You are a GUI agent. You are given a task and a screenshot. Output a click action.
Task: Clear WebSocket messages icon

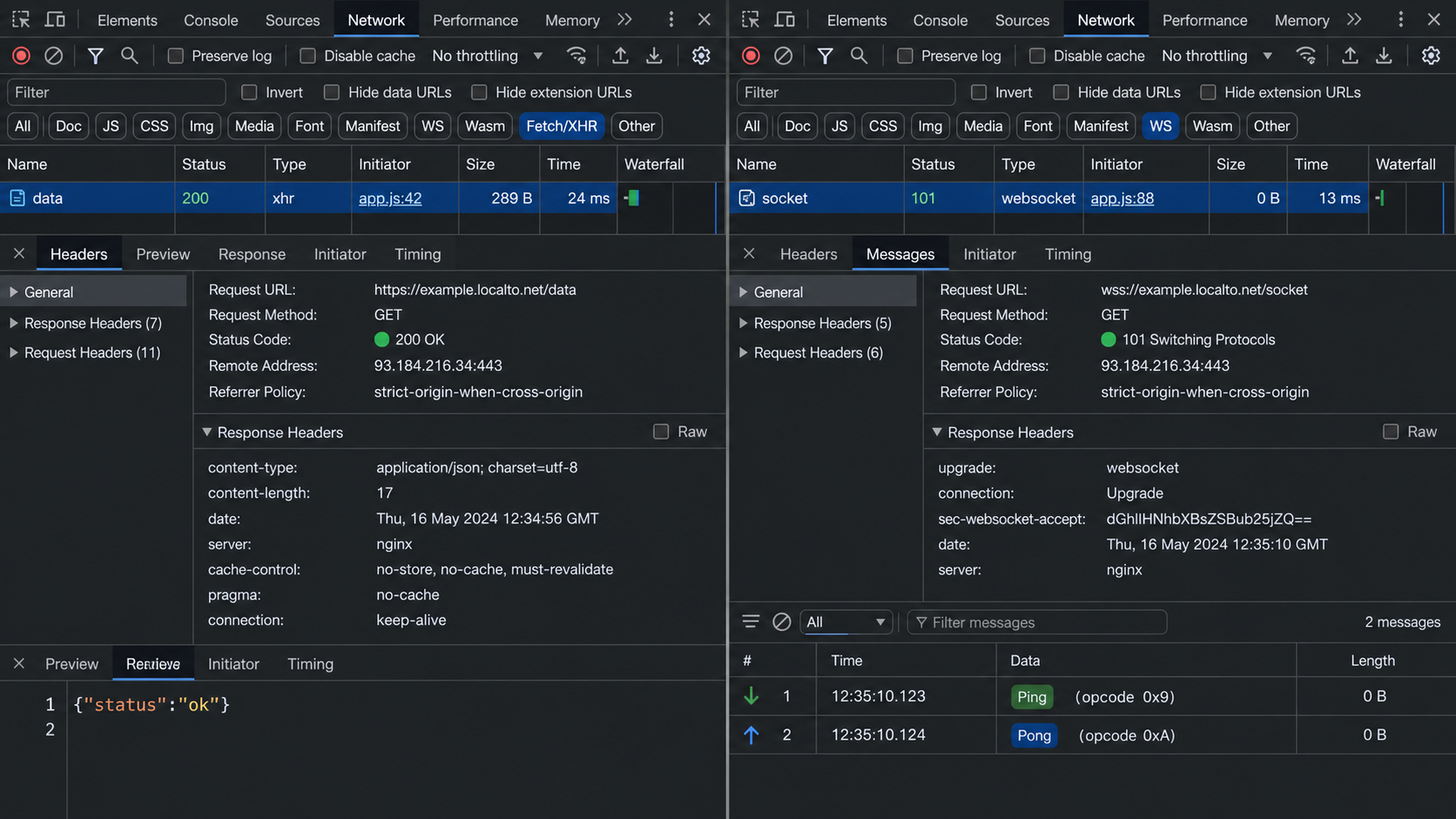pyautogui.click(x=782, y=621)
